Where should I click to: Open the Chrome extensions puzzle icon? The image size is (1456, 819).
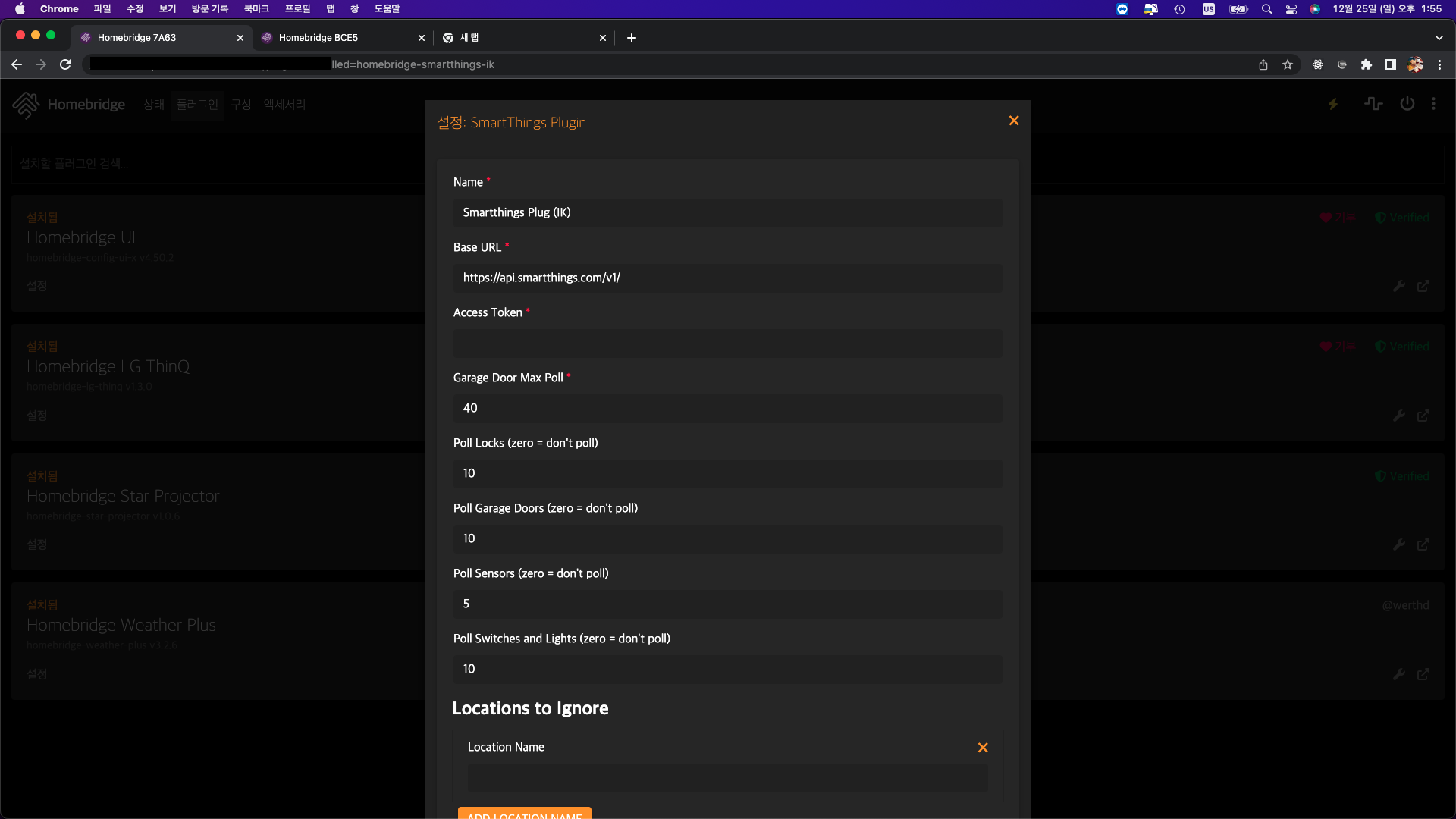1367,64
